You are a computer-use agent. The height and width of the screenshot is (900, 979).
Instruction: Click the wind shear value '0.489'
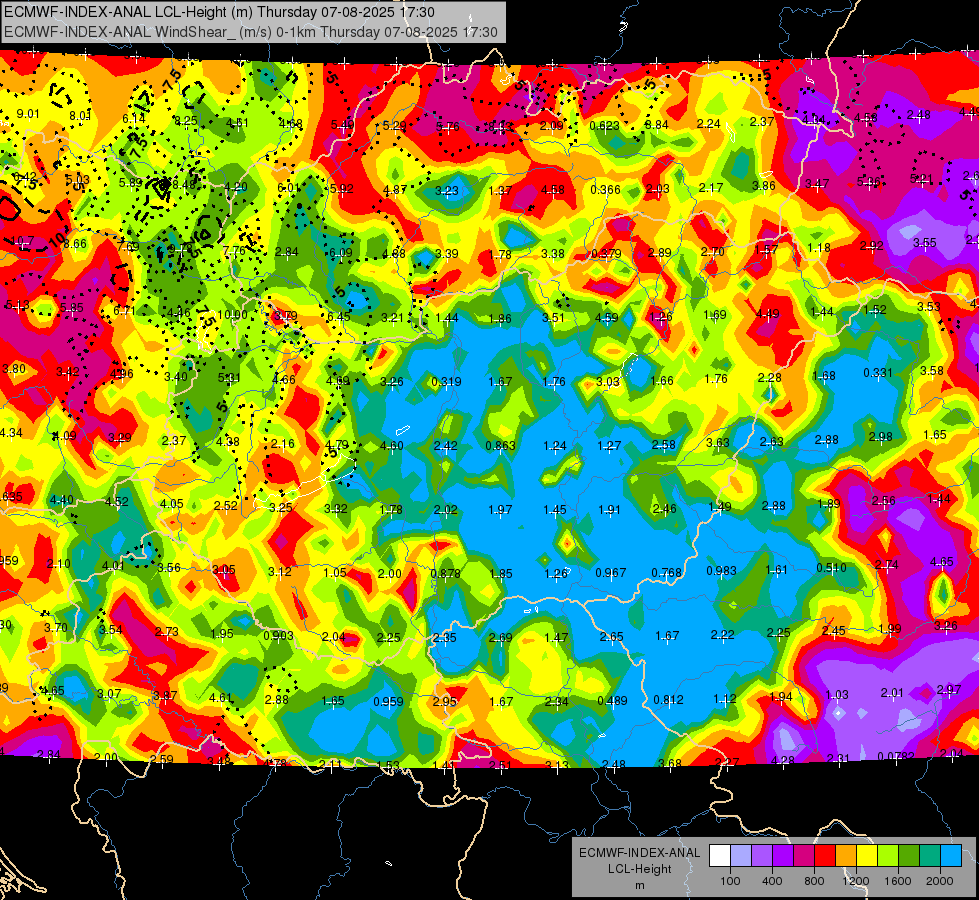pos(612,700)
